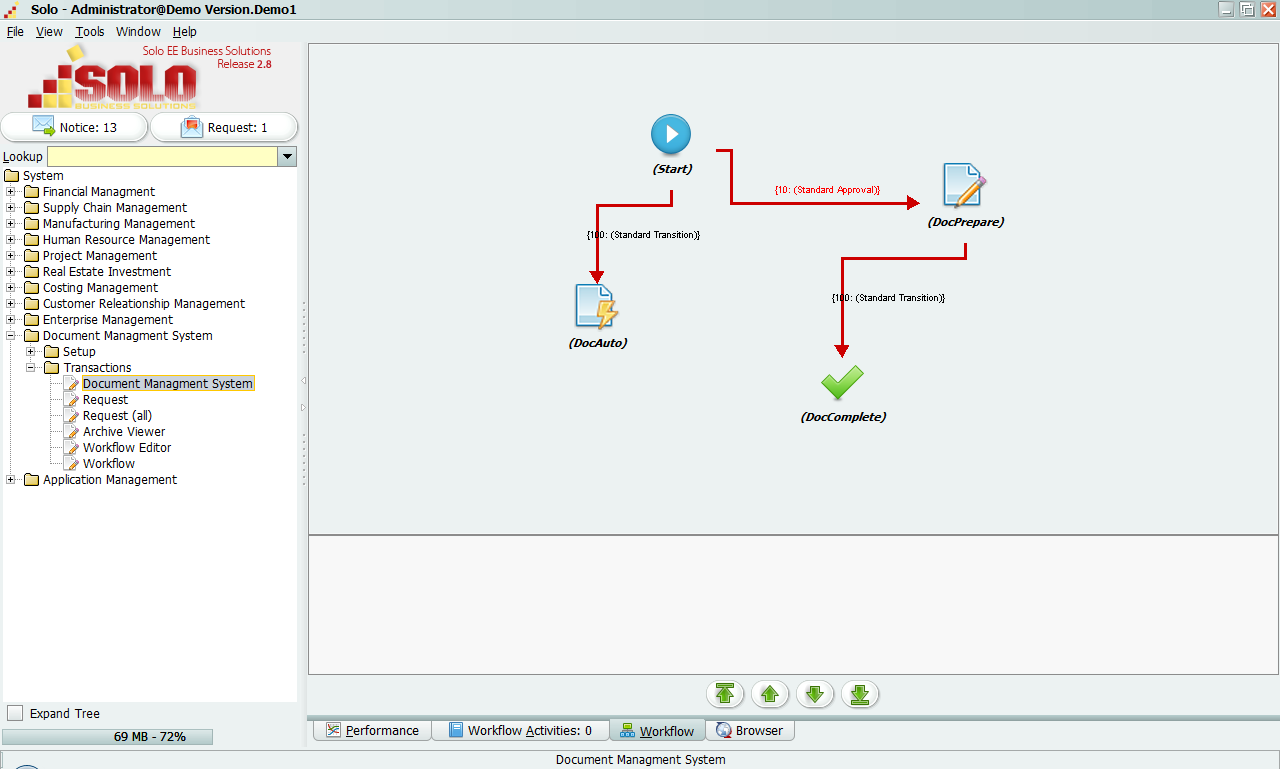Click the move-to-bottom arrow button
Screen dimensions: 1280x769
[x=860, y=694]
